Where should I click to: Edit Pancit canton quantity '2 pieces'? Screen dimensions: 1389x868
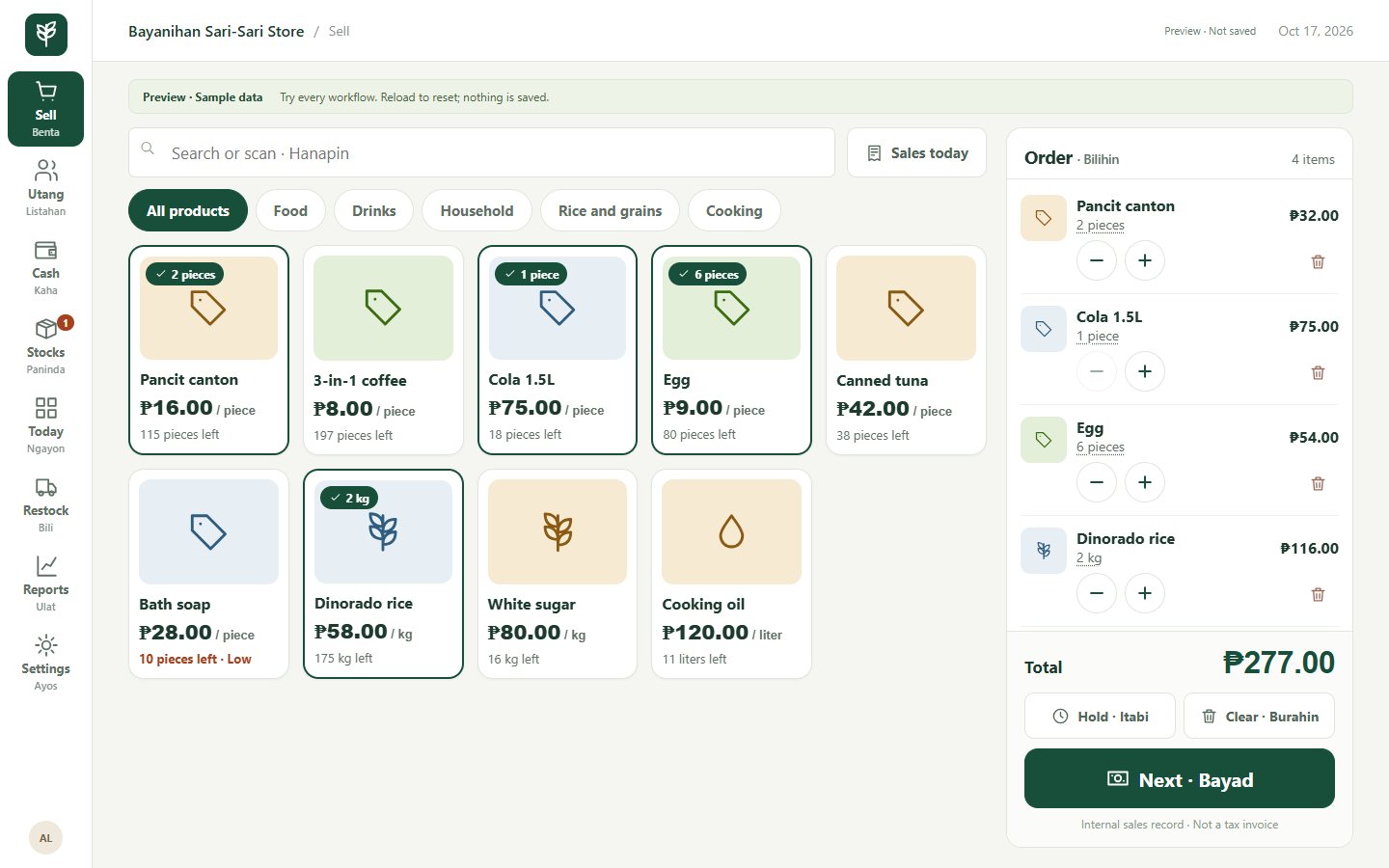(x=1101, y=226)
